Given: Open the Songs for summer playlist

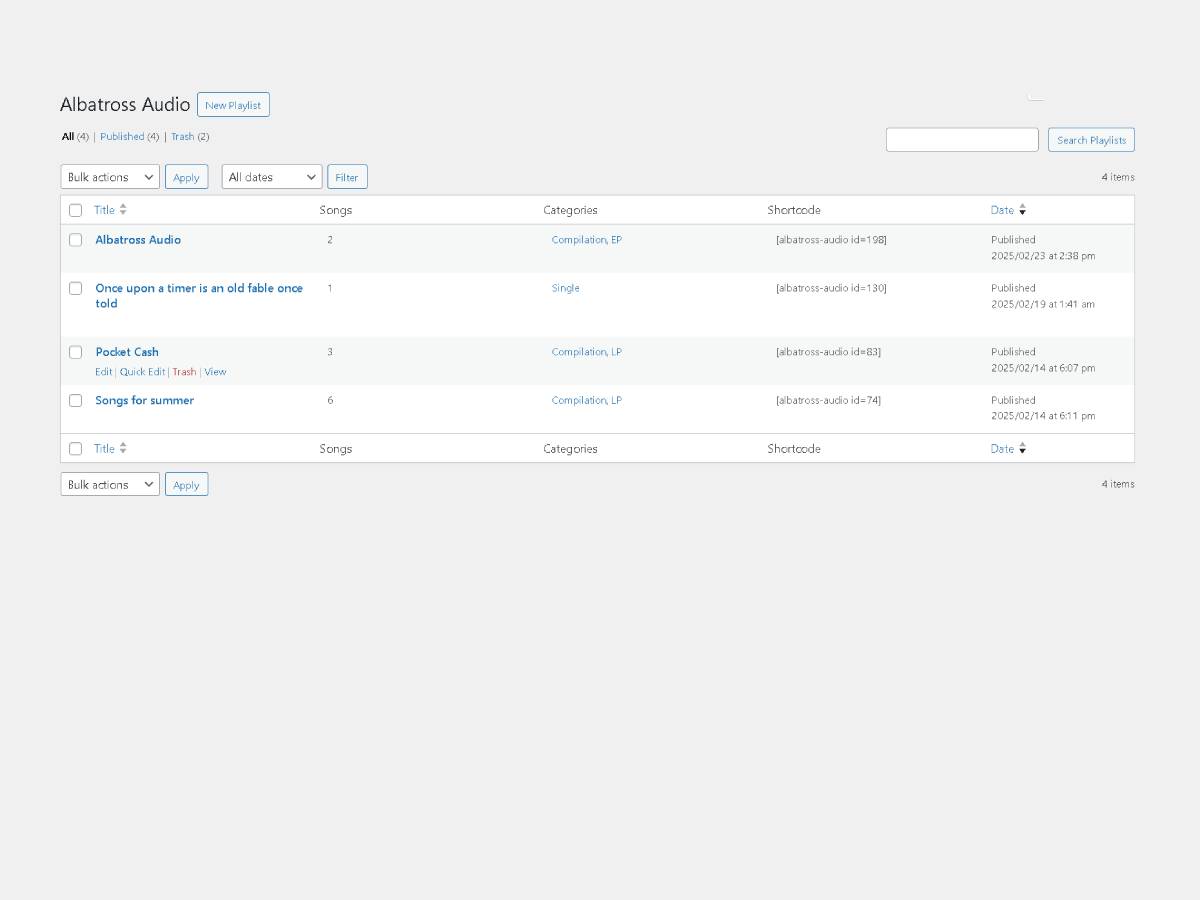Looking at the screenshot, I should pos(144,400).
